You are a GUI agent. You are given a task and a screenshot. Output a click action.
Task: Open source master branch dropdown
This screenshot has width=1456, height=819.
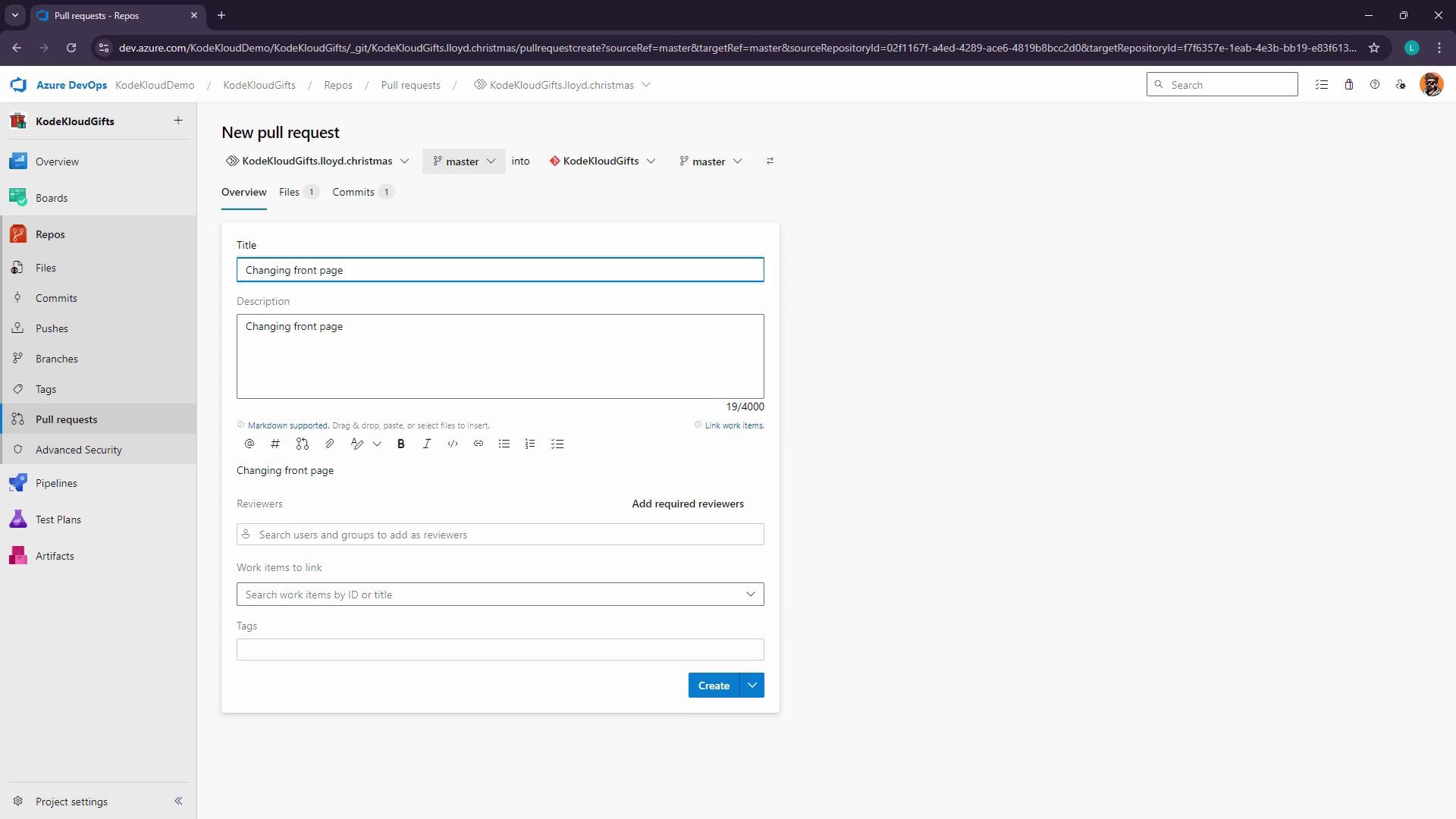click(x=463, y=162)
